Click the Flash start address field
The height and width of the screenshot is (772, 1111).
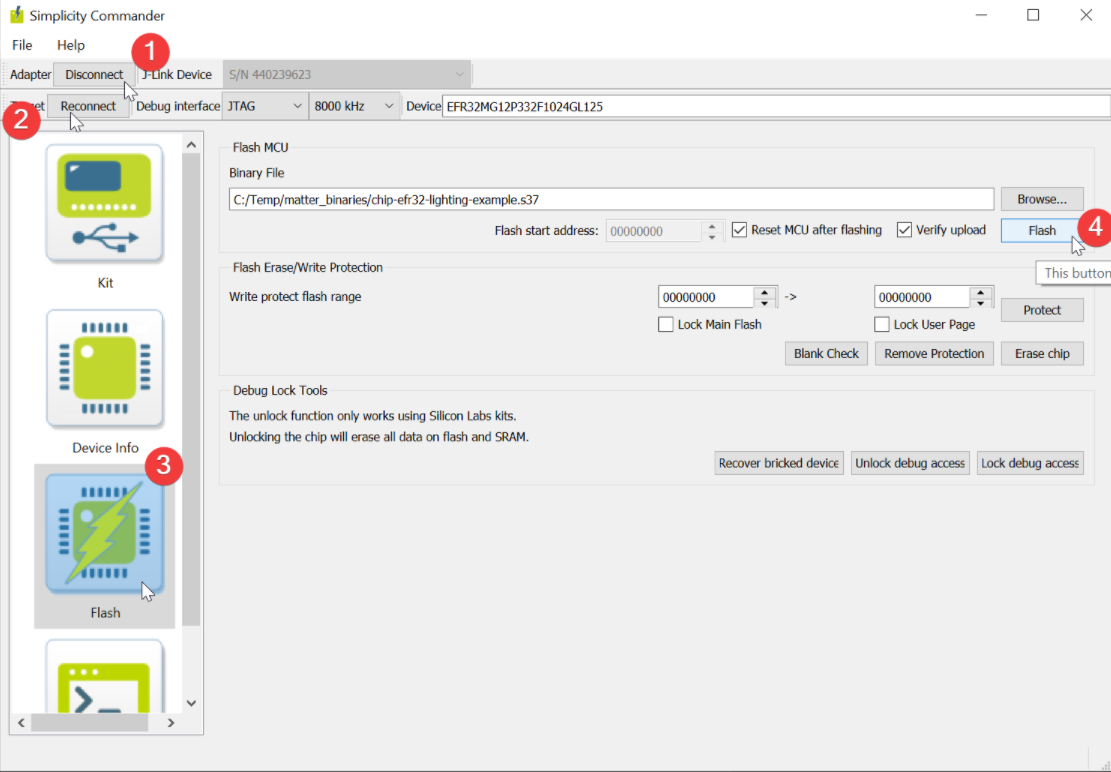click(x=654, y=231)
